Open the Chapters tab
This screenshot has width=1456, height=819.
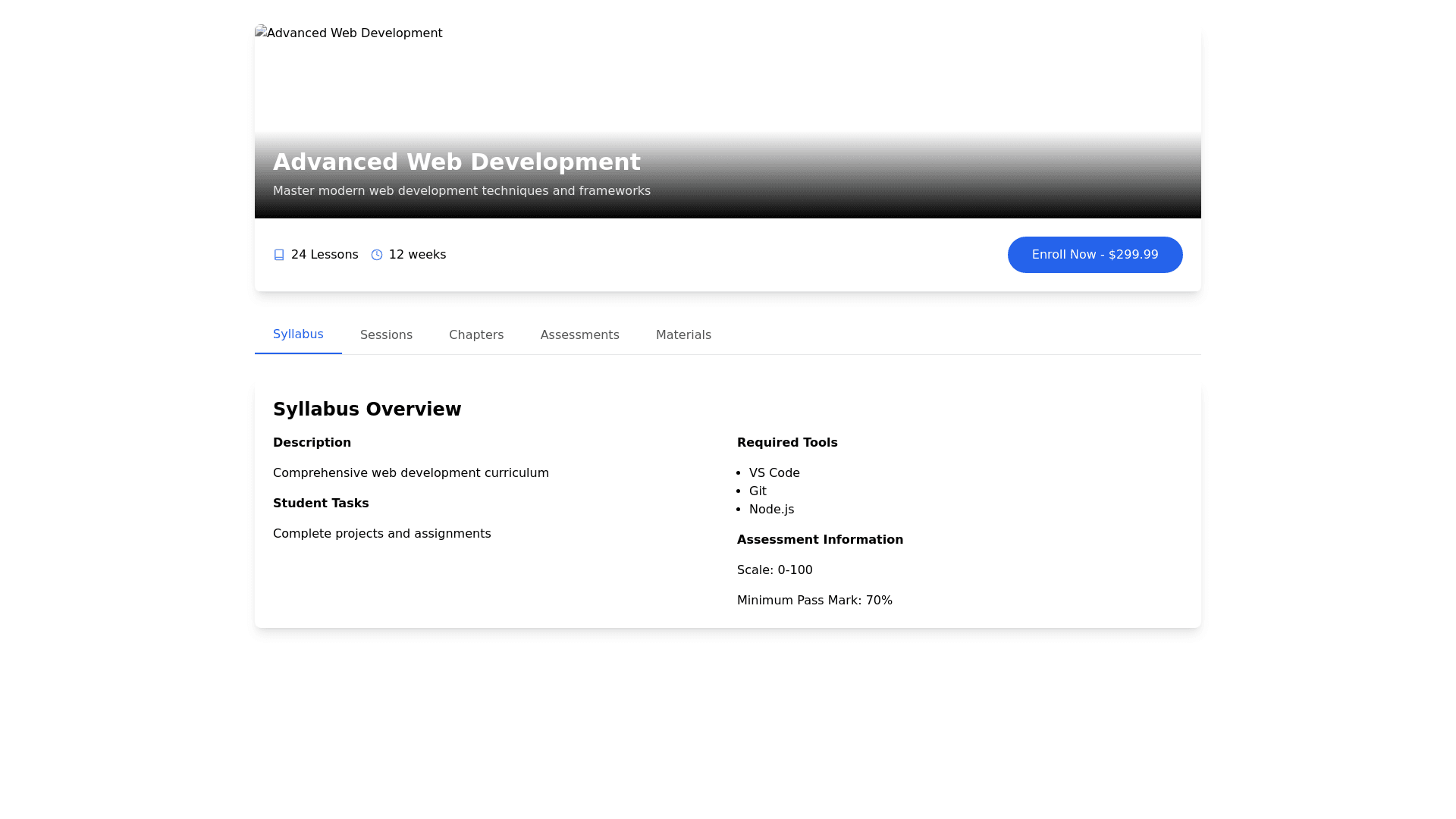tap(476, 335)
